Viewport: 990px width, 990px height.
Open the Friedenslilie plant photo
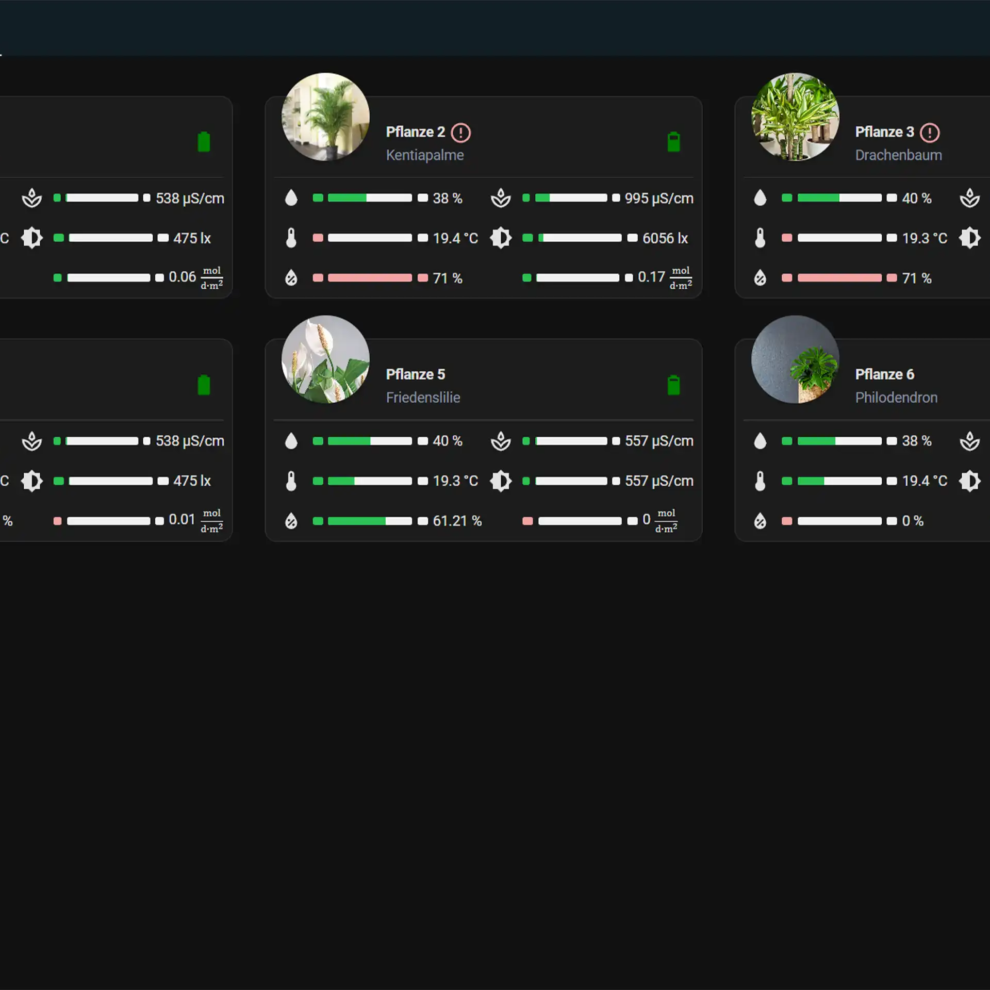325,359
